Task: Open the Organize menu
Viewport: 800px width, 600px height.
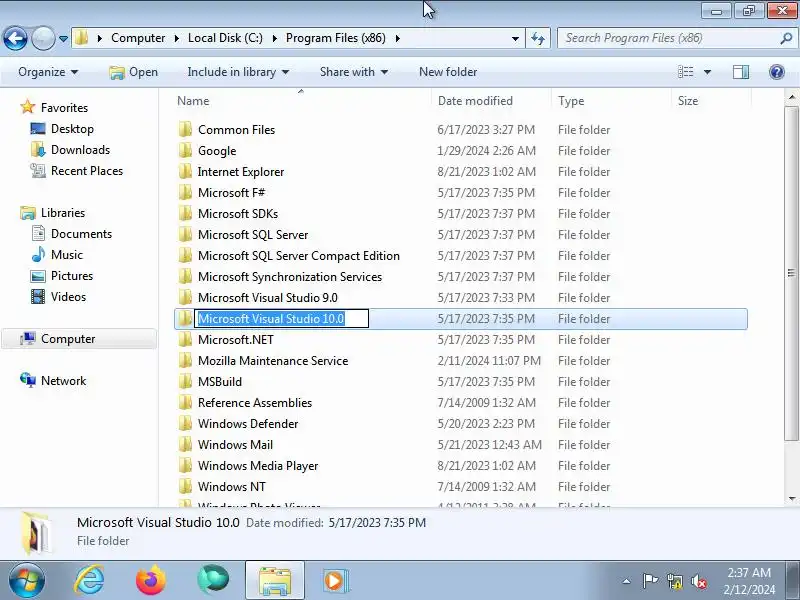Action: click(x=48, y=72)
